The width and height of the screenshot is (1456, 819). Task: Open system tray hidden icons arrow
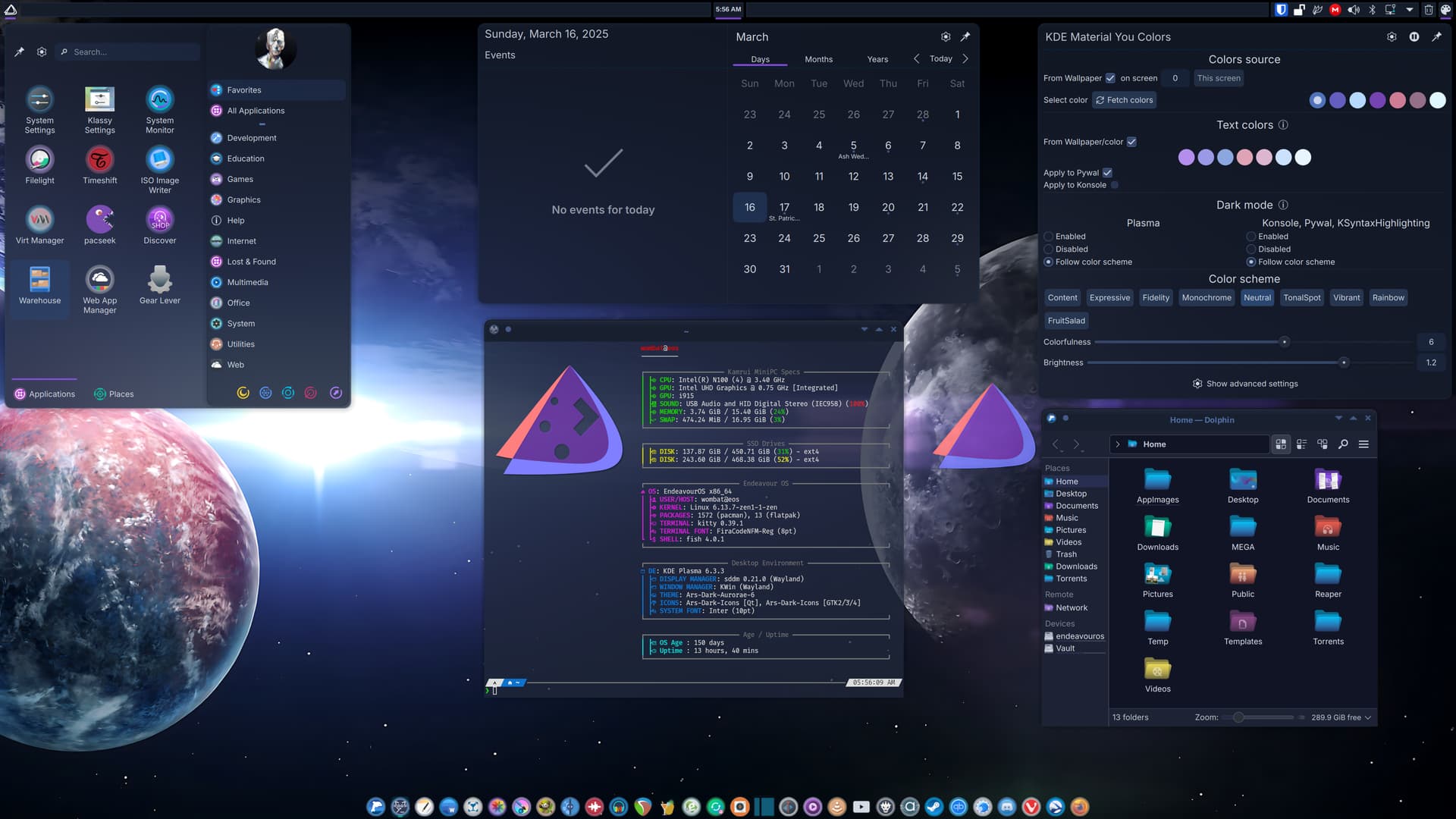[x=1410, y=10]
